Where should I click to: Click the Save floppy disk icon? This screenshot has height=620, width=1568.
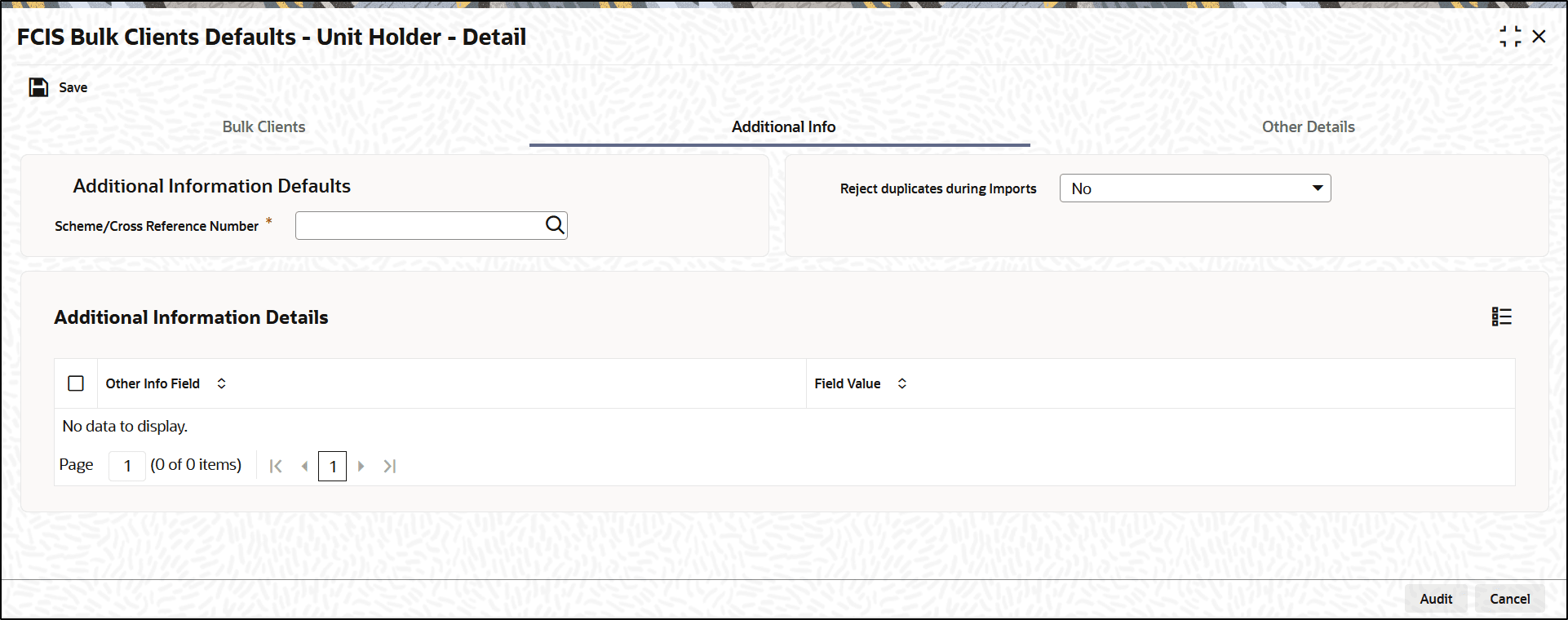click(38, 87)
